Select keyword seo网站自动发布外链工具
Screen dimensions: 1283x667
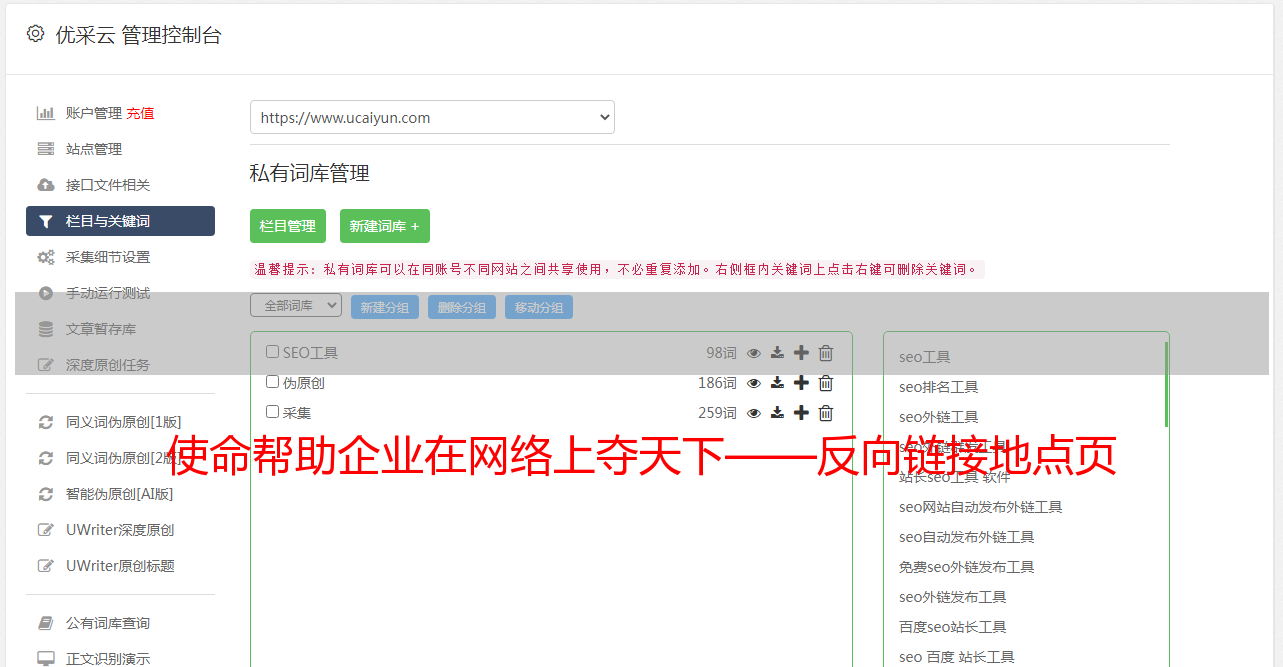(980, 507)
